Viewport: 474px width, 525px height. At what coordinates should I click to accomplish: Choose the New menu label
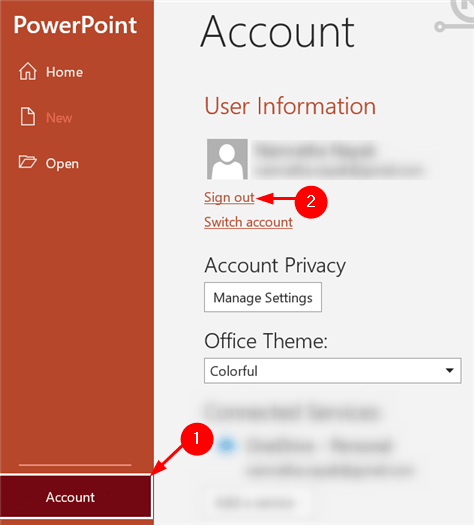59,118
